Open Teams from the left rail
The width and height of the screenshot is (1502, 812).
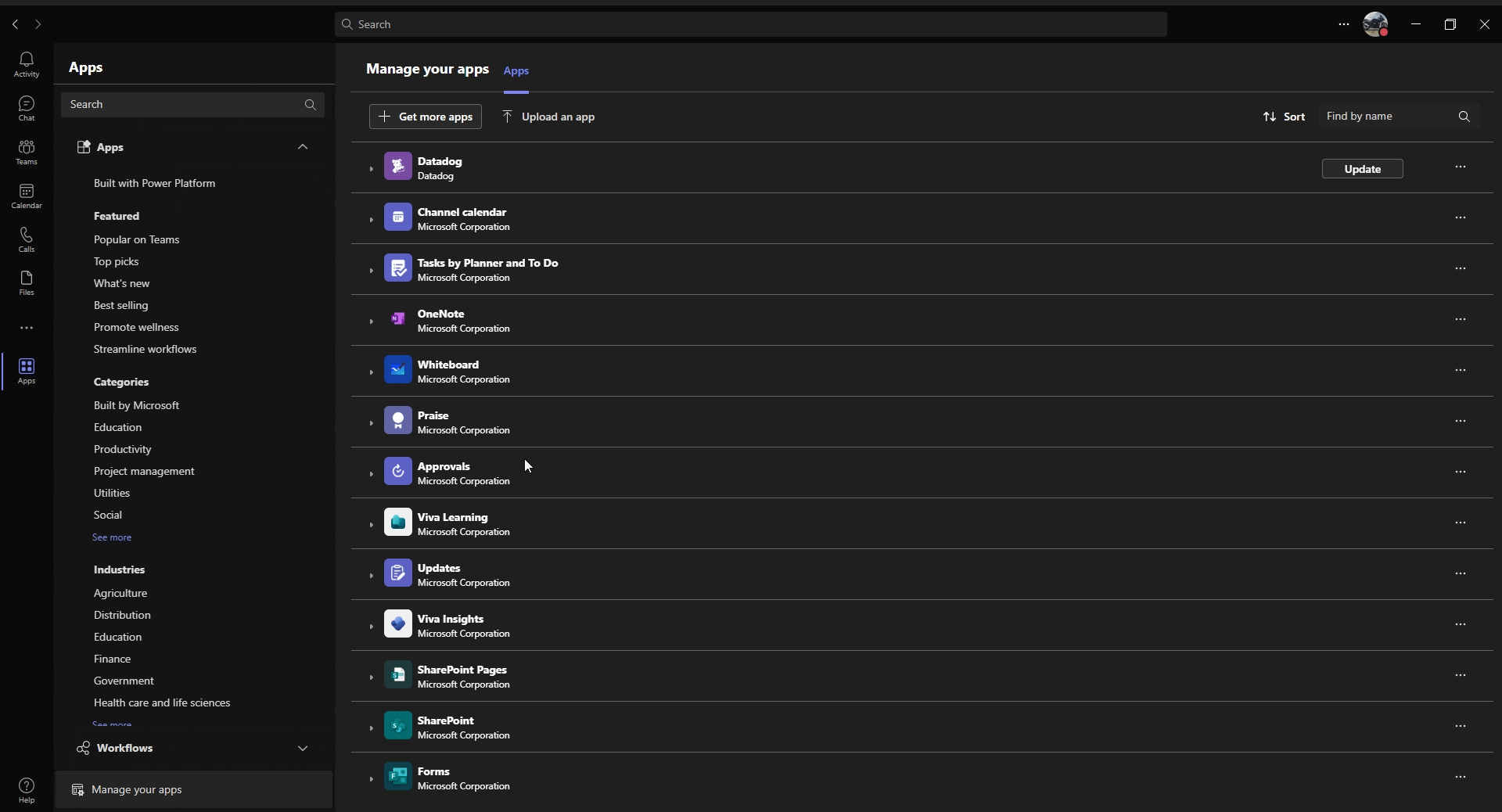point(27,152)
